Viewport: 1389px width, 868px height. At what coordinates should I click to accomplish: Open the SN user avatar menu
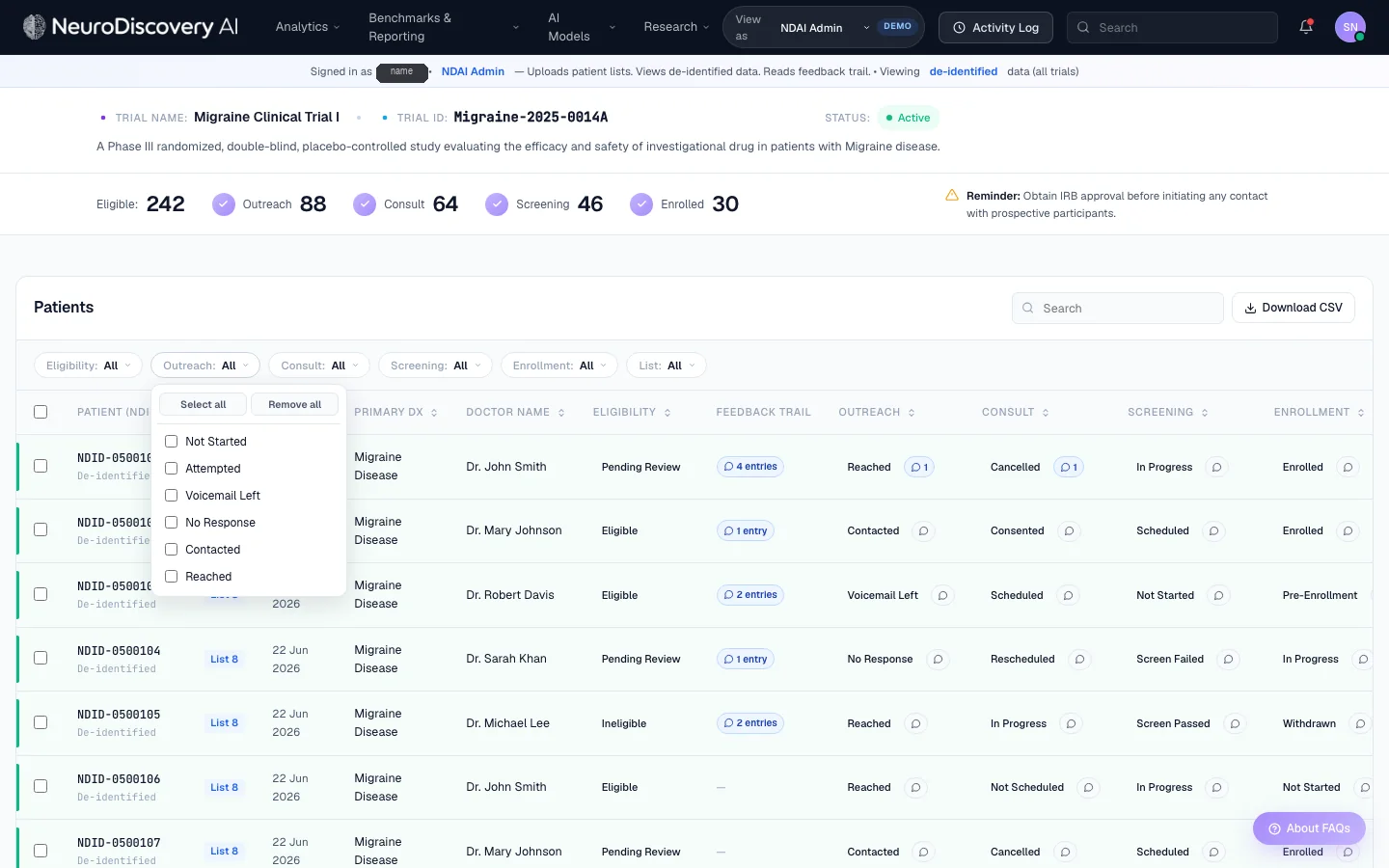pos(1350,27)
